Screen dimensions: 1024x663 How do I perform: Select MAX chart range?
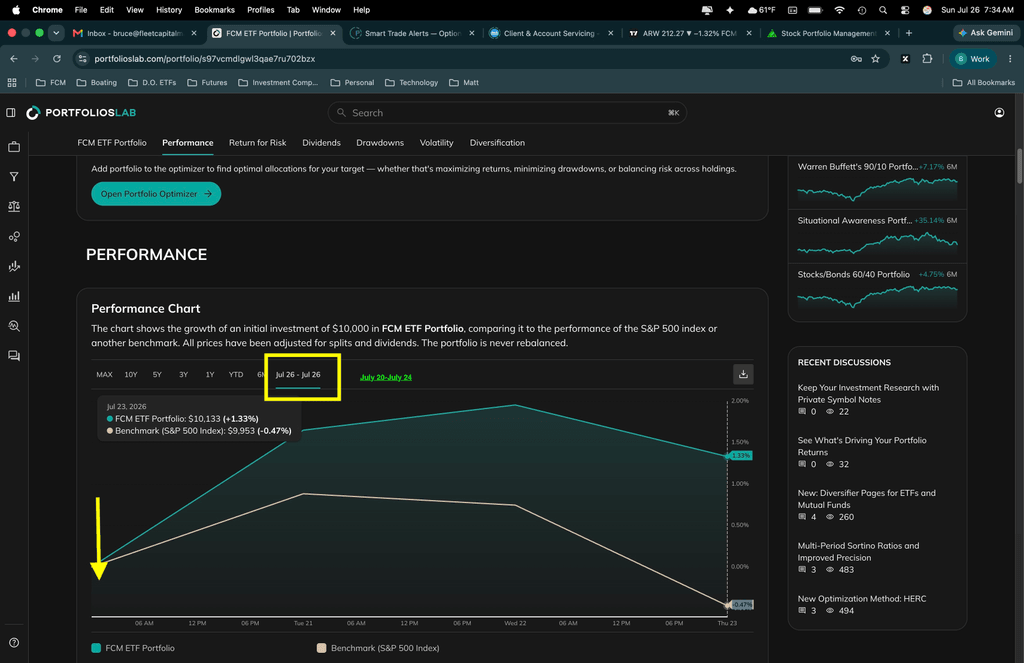[x=104, y=374]
